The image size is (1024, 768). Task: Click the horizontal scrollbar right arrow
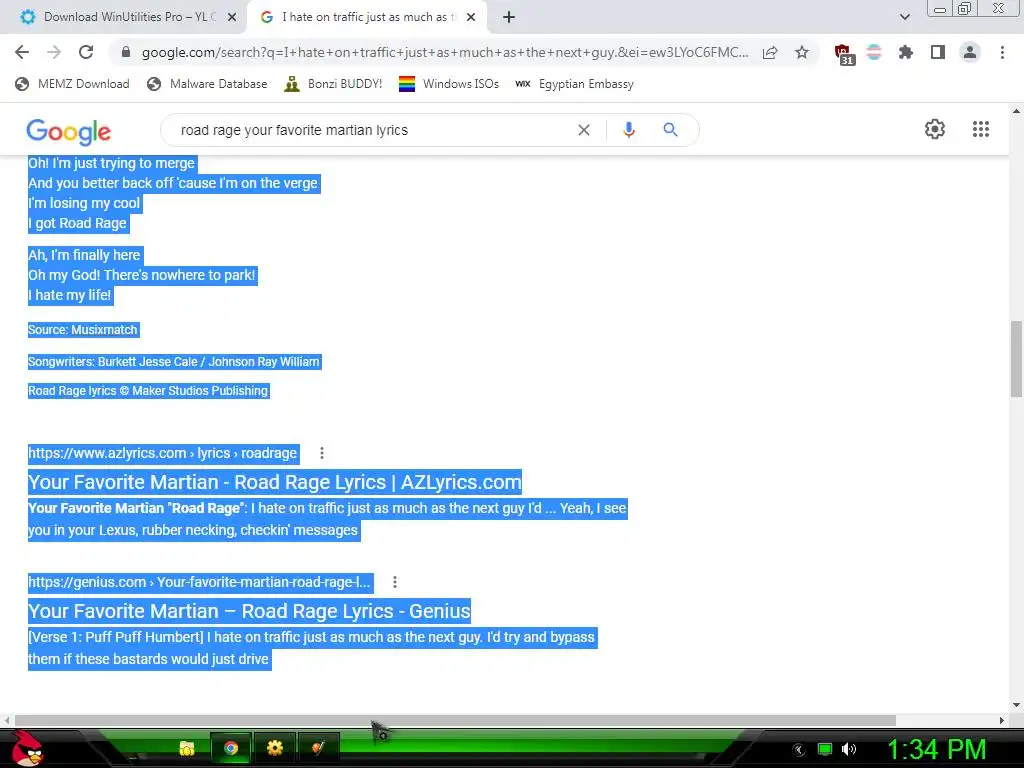point(1002,720)
